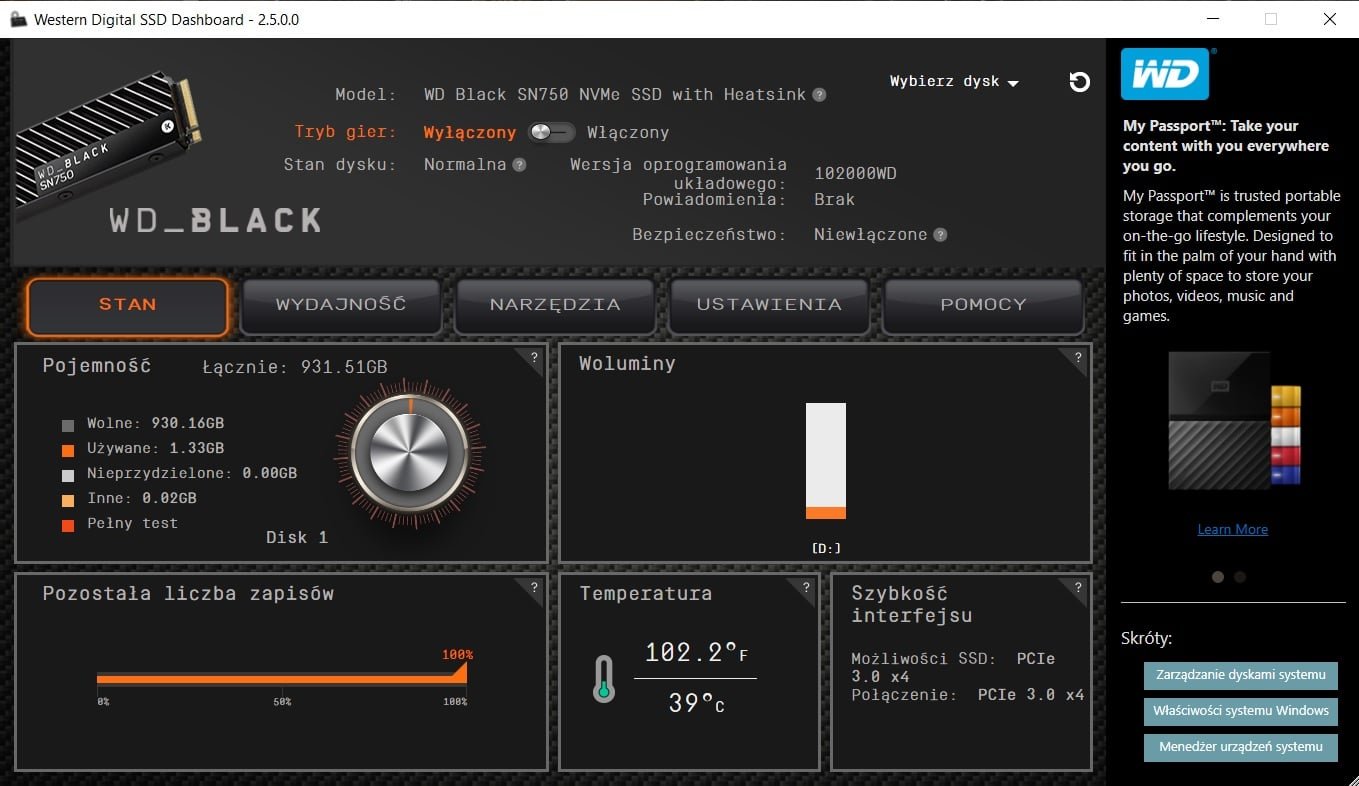Image resolution: width=1359 pixels, height=786 pixels.
Task: Click the [D:] volume label
Action: click(x=826, y=548)
